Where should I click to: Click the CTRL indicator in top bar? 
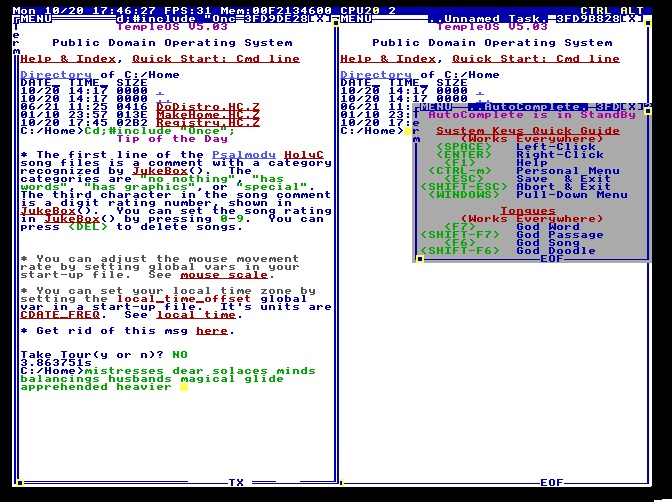pyautogui.click(x=596, y=11)
